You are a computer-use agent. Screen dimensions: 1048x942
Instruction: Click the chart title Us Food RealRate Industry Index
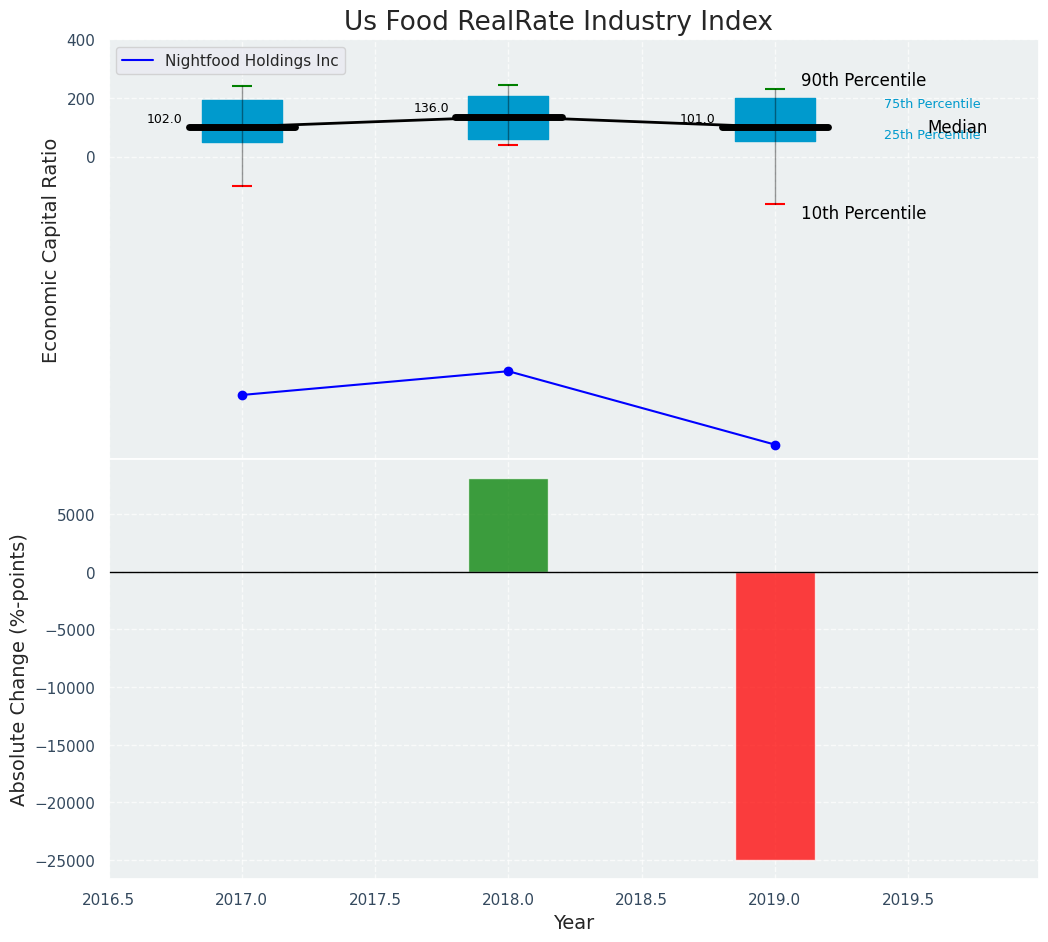coord(558,22)
